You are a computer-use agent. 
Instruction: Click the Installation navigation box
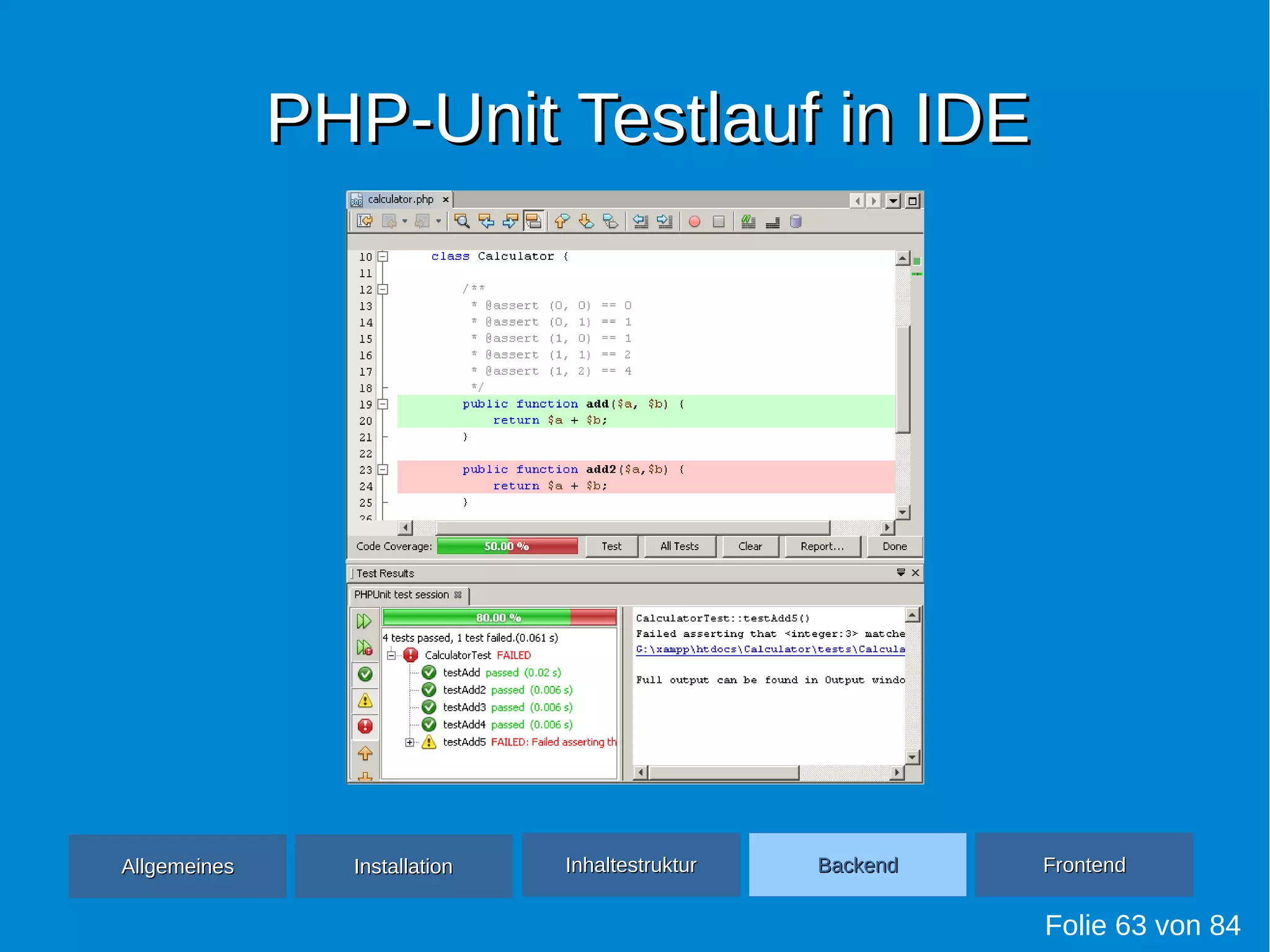(x=404, y=866)
